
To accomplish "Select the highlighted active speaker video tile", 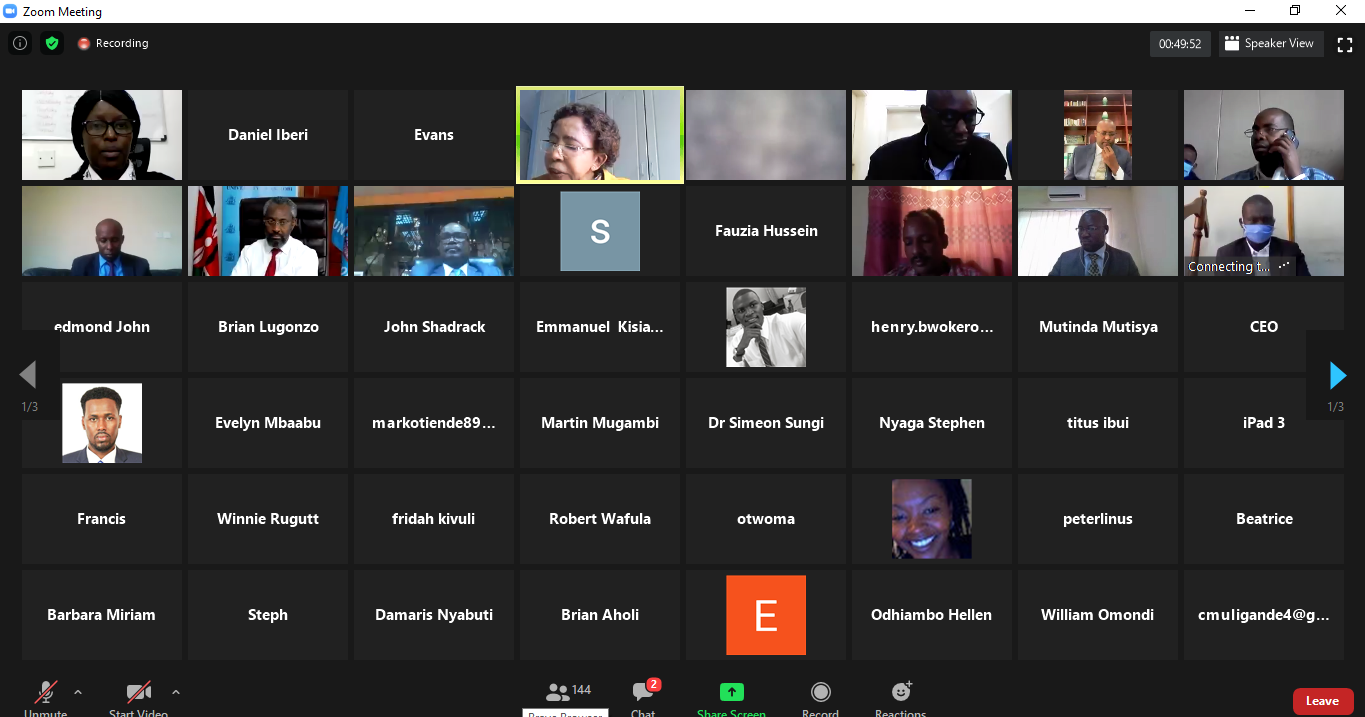I will tap(600, 135).
